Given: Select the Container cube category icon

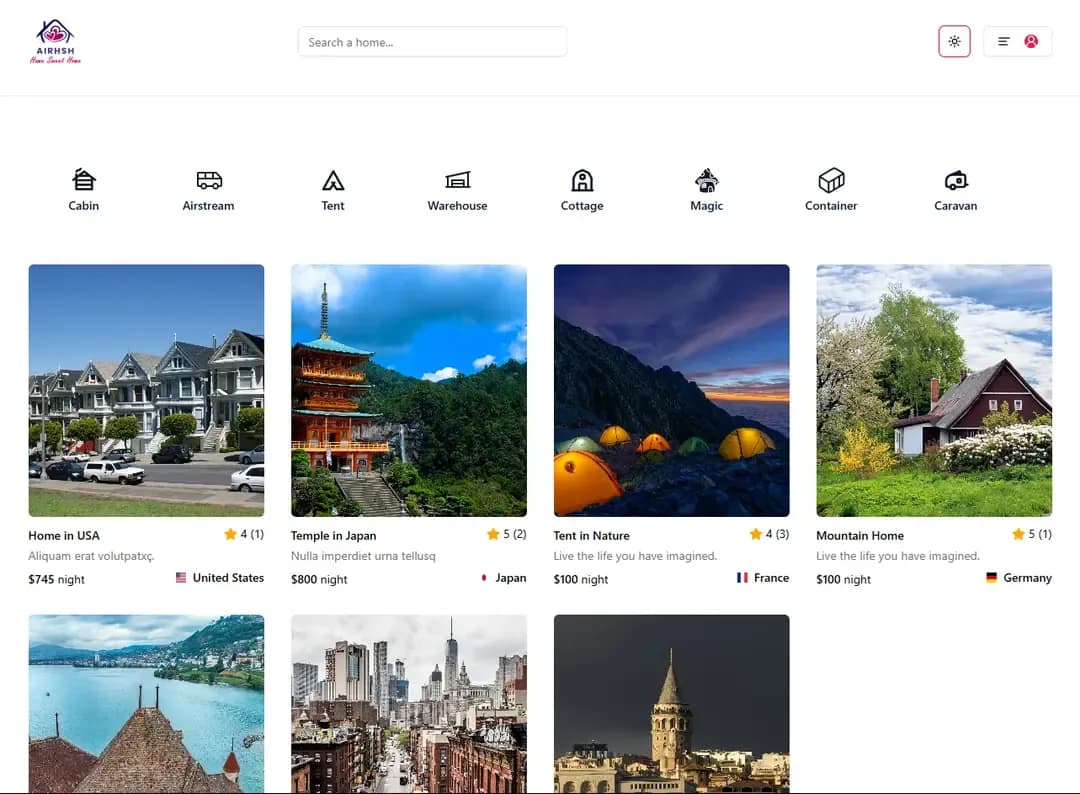Looking at the screenshot, I should 831,180.
